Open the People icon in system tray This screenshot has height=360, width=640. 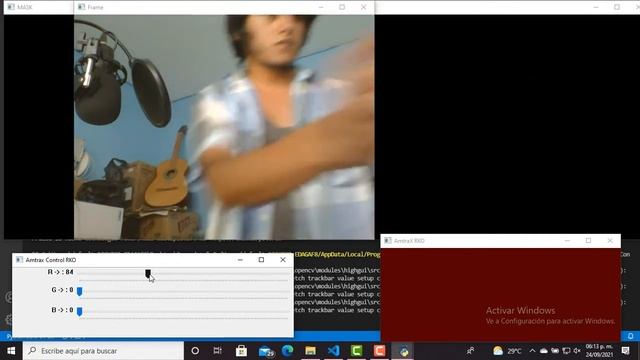pyautogui.click(x=470, y=351)
